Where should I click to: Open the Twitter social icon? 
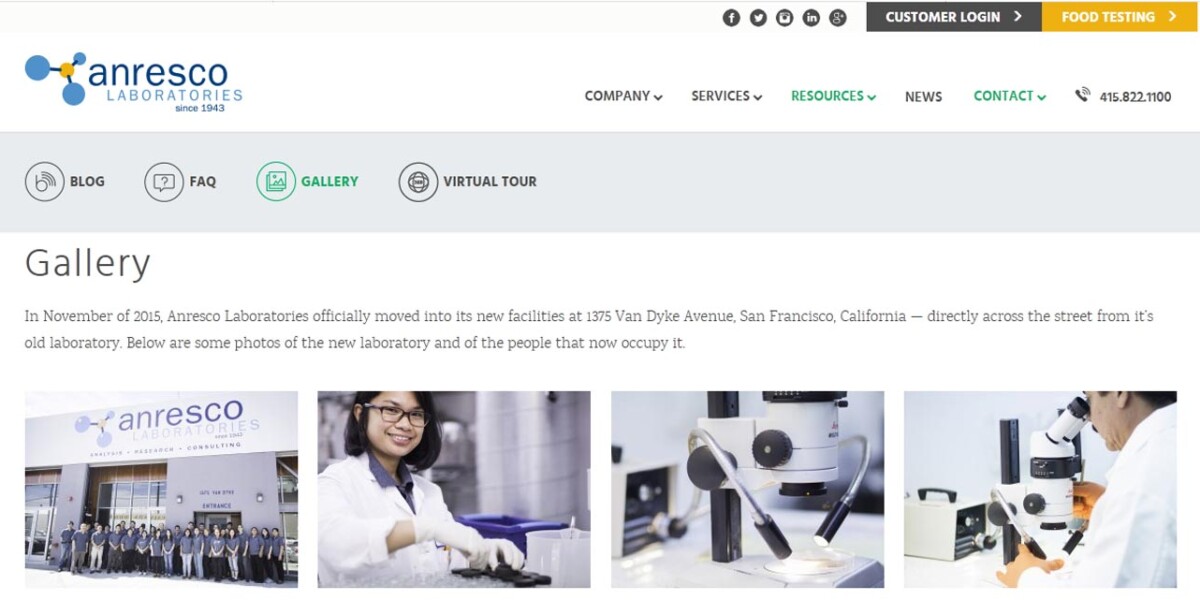tap(758, 17)
